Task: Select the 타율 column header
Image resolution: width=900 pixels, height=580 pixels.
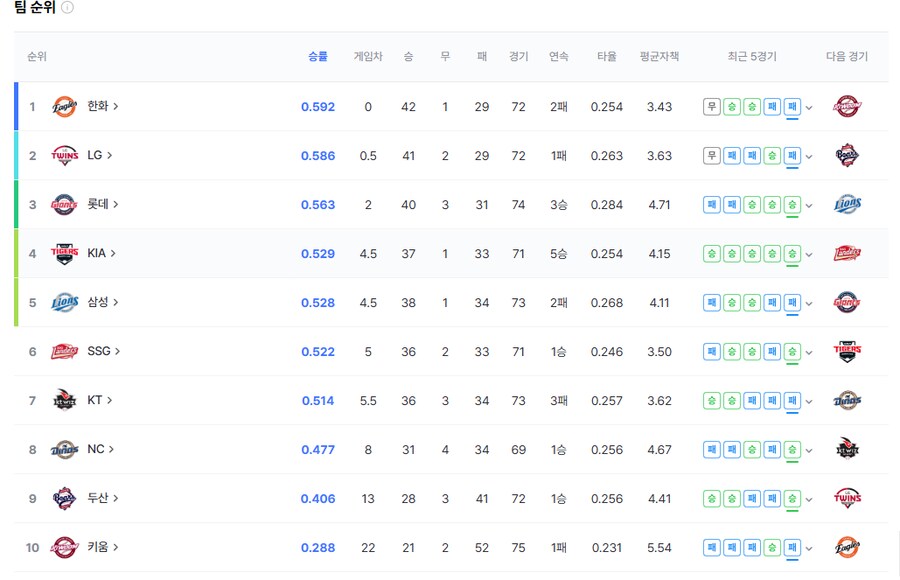Action: click(606, 57)
